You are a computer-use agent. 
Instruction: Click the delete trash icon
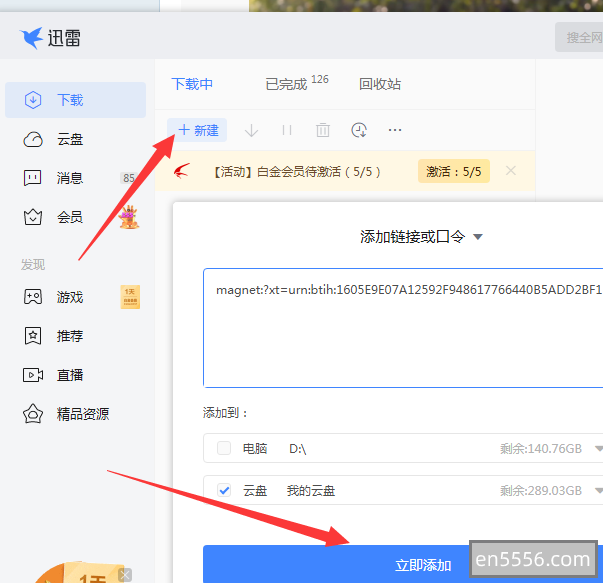[x=323, y=130]
